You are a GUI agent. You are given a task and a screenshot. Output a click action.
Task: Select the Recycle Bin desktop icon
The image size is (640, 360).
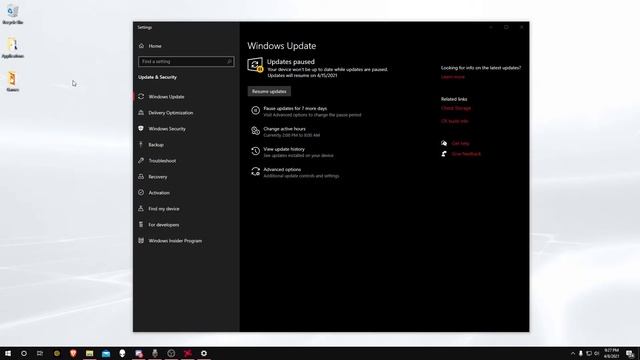pos(13,15)
